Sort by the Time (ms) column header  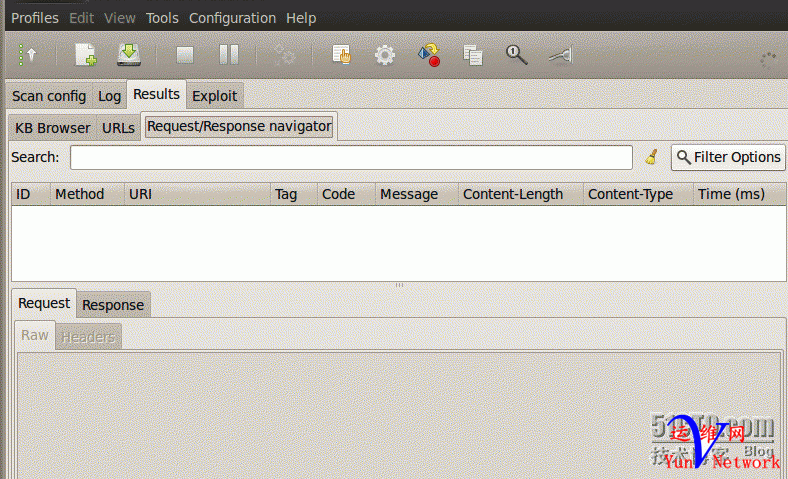[740, 194]
